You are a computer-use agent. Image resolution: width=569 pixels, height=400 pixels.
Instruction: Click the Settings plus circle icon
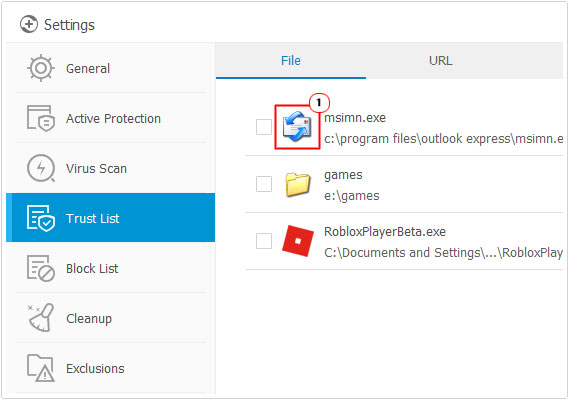(x=29, y=24)
